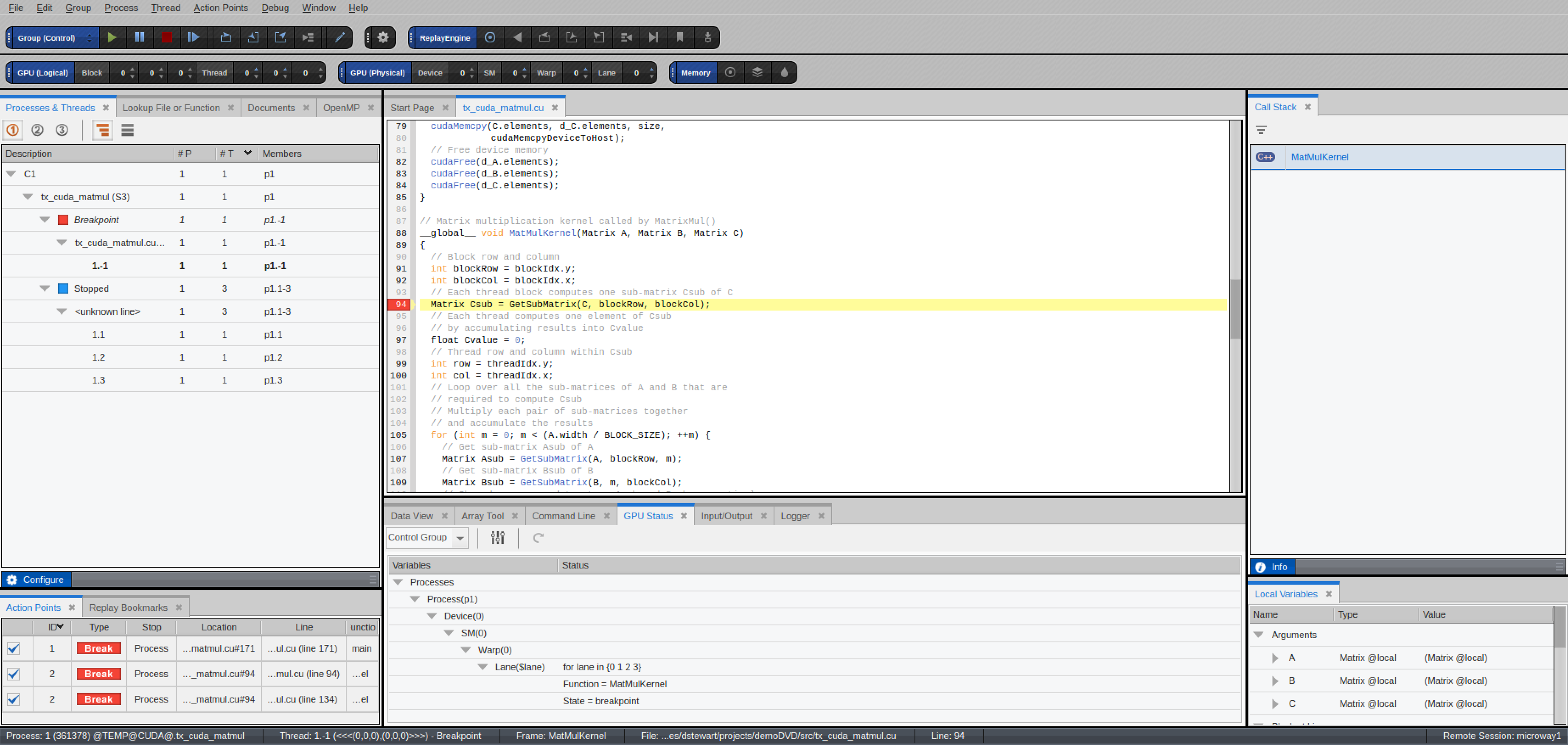Click ReplayEngine Unstep icon
1568x745 pixels.
point(572,38)
